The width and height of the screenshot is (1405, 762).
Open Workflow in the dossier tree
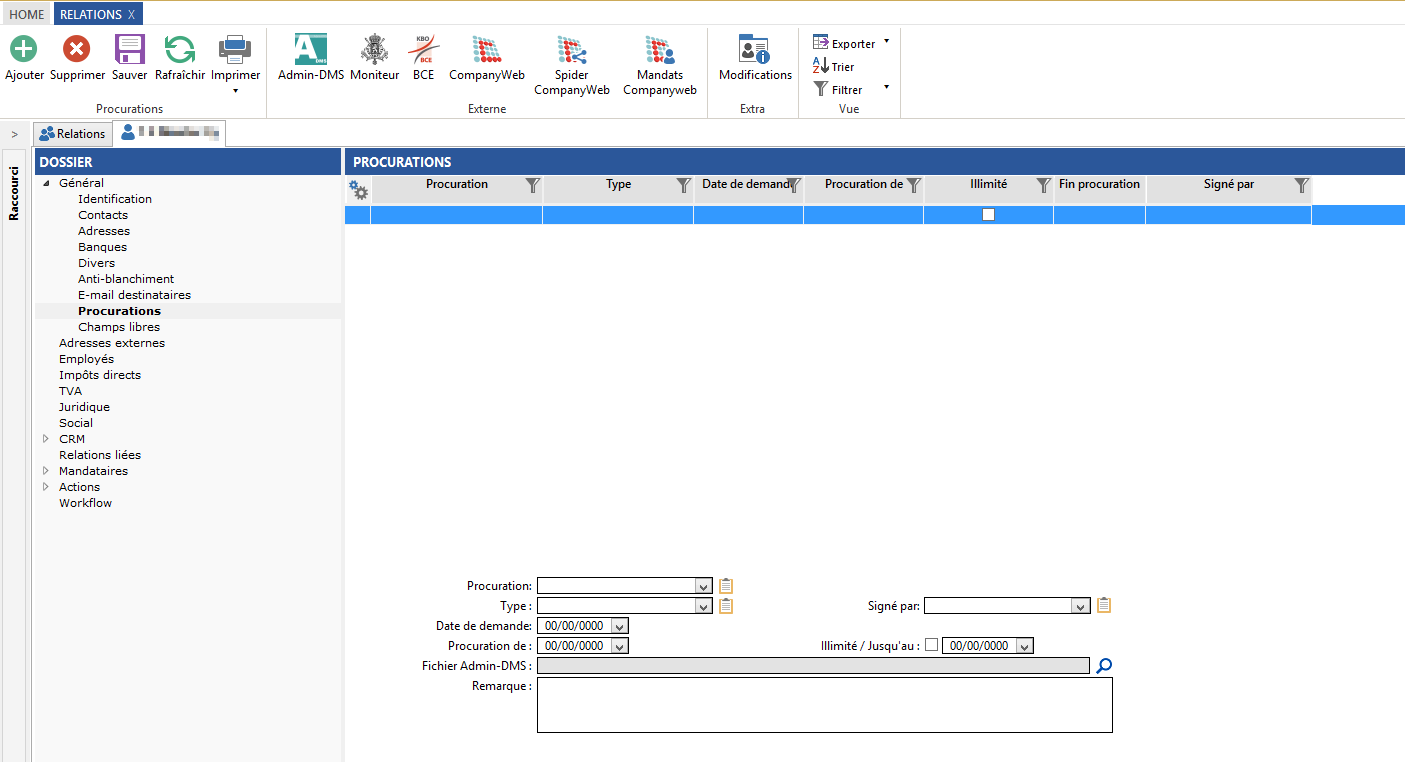coord(85,503)
